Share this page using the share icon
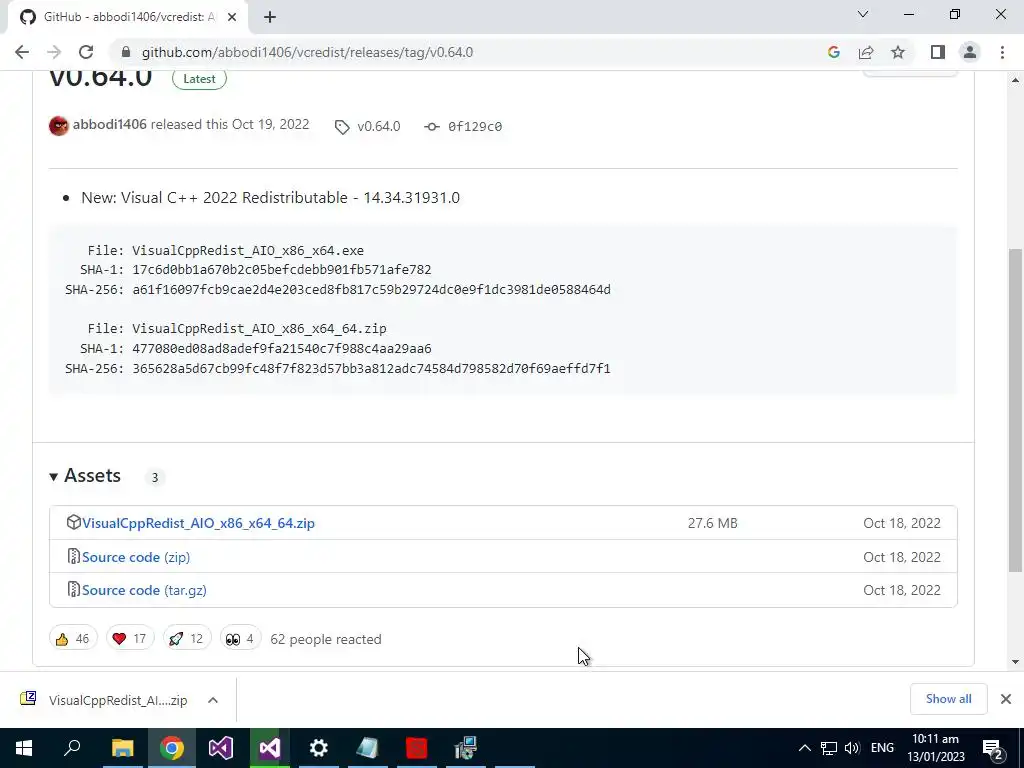Viewport: 1024px width, 768px height. coord(866,52)
